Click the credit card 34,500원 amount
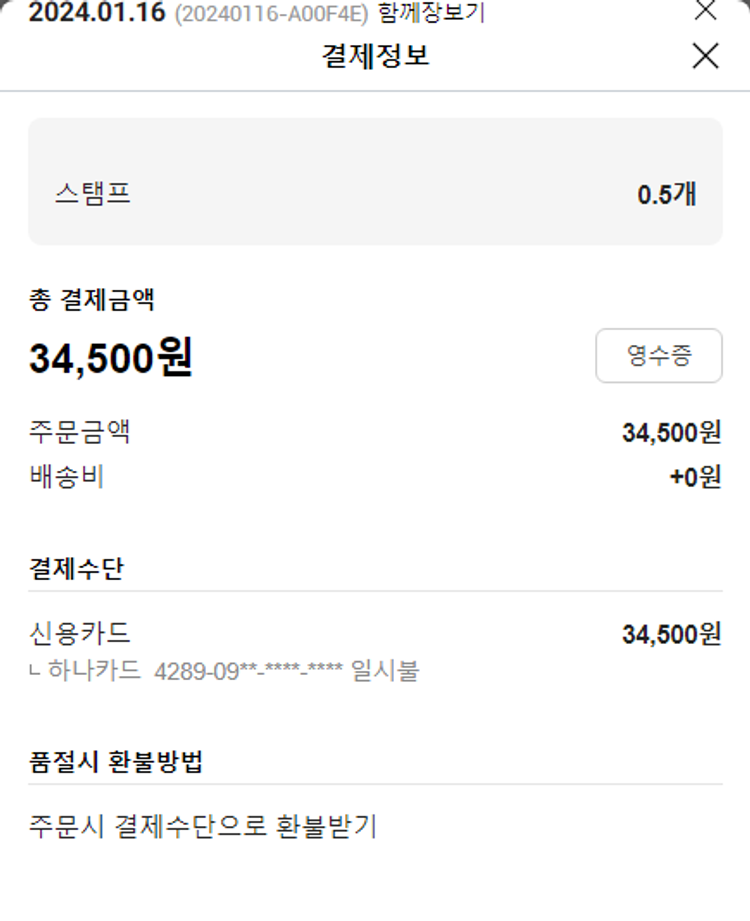 671,634
